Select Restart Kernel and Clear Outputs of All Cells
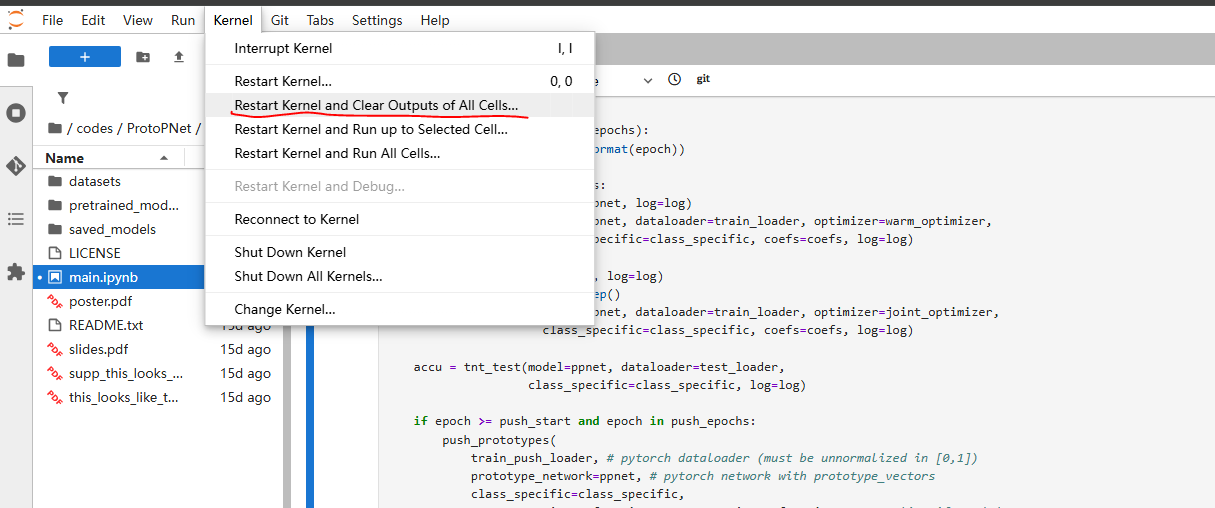Viewport: 1215px width, 508px height. (x=376, y=105)
